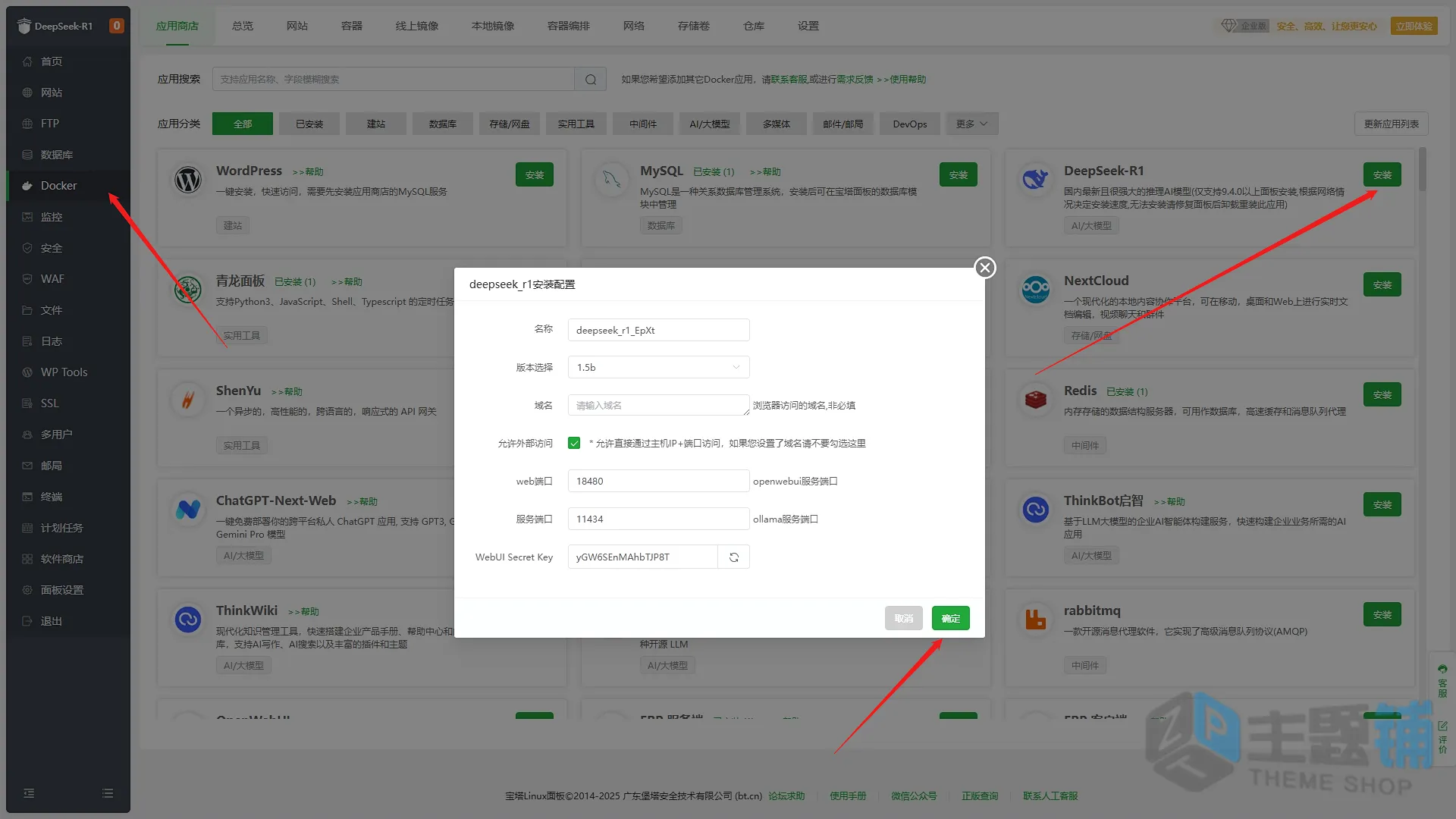Viewport: 1456px width, 819px height.
Task: Expand the 更多 category dropdown
Action: coord(971,124)
